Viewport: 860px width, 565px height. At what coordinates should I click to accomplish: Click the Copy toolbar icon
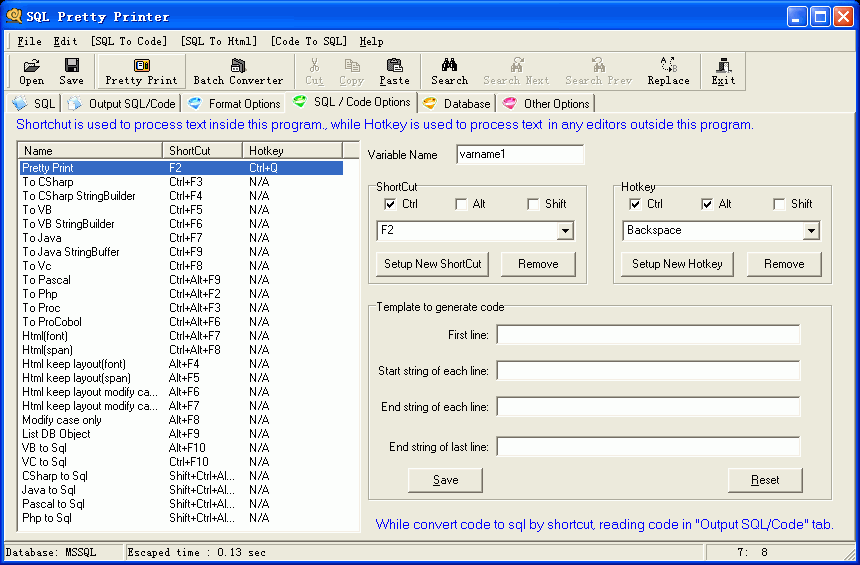pyautogui.click(x=352, y=71)
